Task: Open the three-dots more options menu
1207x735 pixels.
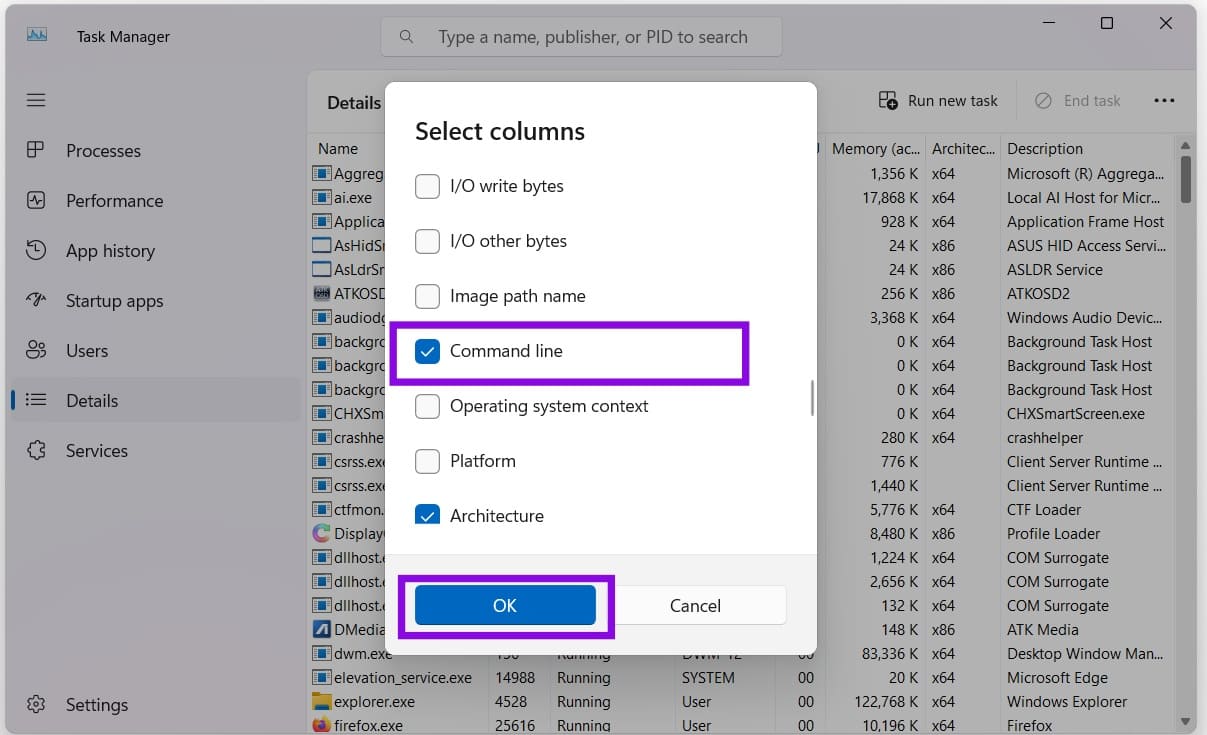Action: [1164, 100]
